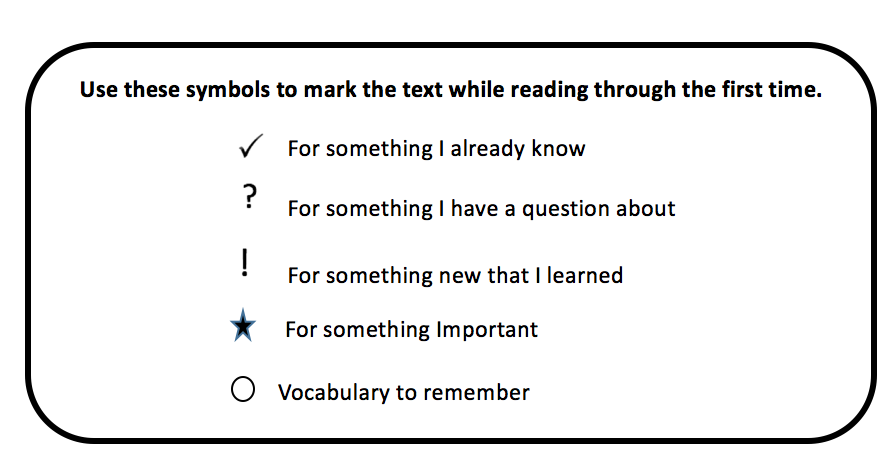This screenshot has height=470, width=896.
Task: Click the checkmark symbol
Action: pyautogui.click(x=250, y=148)
